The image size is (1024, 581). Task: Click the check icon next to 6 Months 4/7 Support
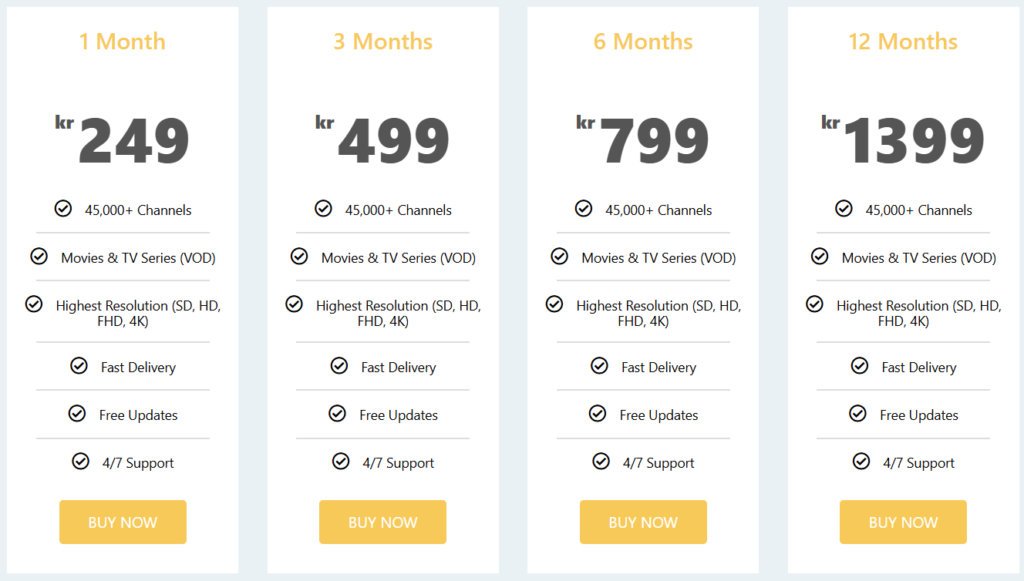point(601,462)
